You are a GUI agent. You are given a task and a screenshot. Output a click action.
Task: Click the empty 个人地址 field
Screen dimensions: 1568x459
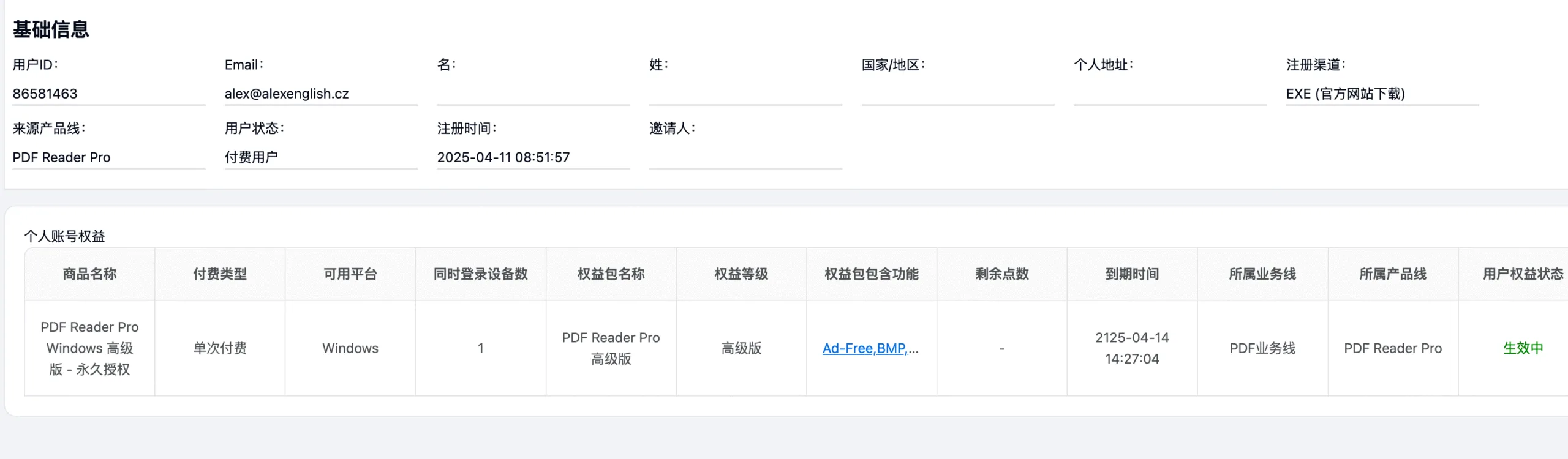click(x=1170, y=94)
